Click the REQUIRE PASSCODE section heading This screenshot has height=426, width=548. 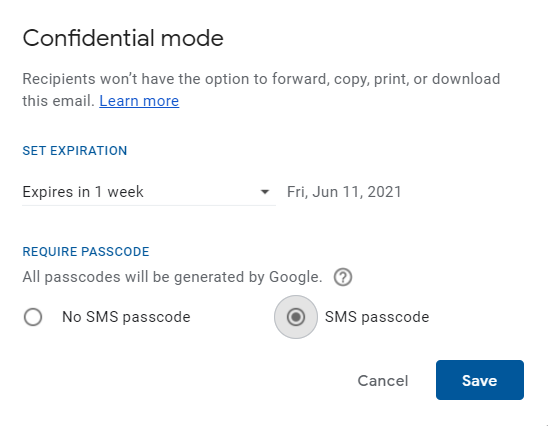point(86,252)
